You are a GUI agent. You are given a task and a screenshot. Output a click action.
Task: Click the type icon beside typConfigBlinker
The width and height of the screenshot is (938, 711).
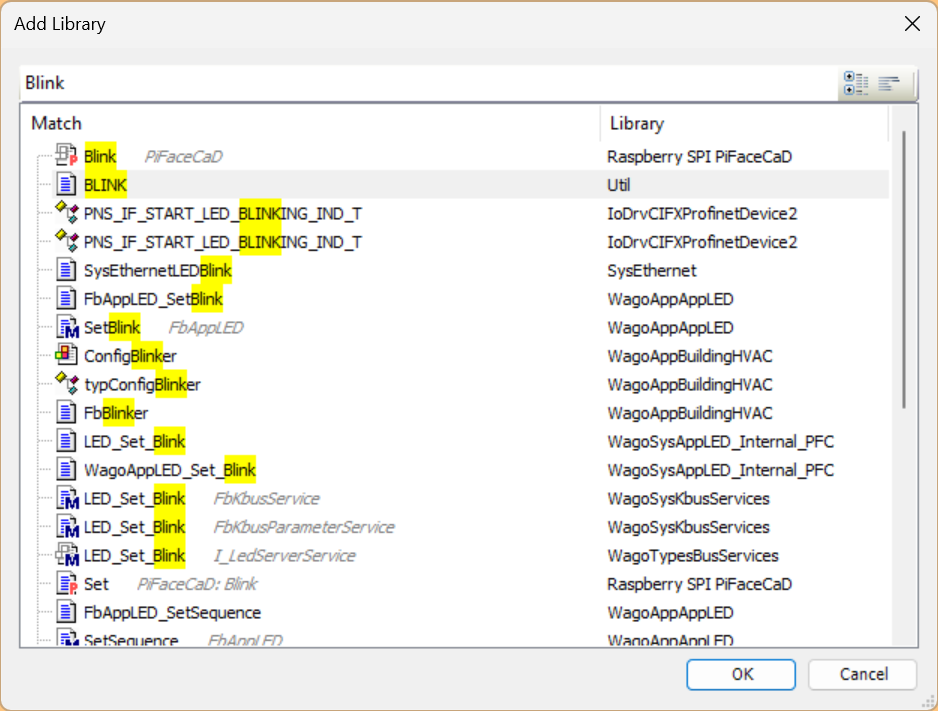(66, 384)
